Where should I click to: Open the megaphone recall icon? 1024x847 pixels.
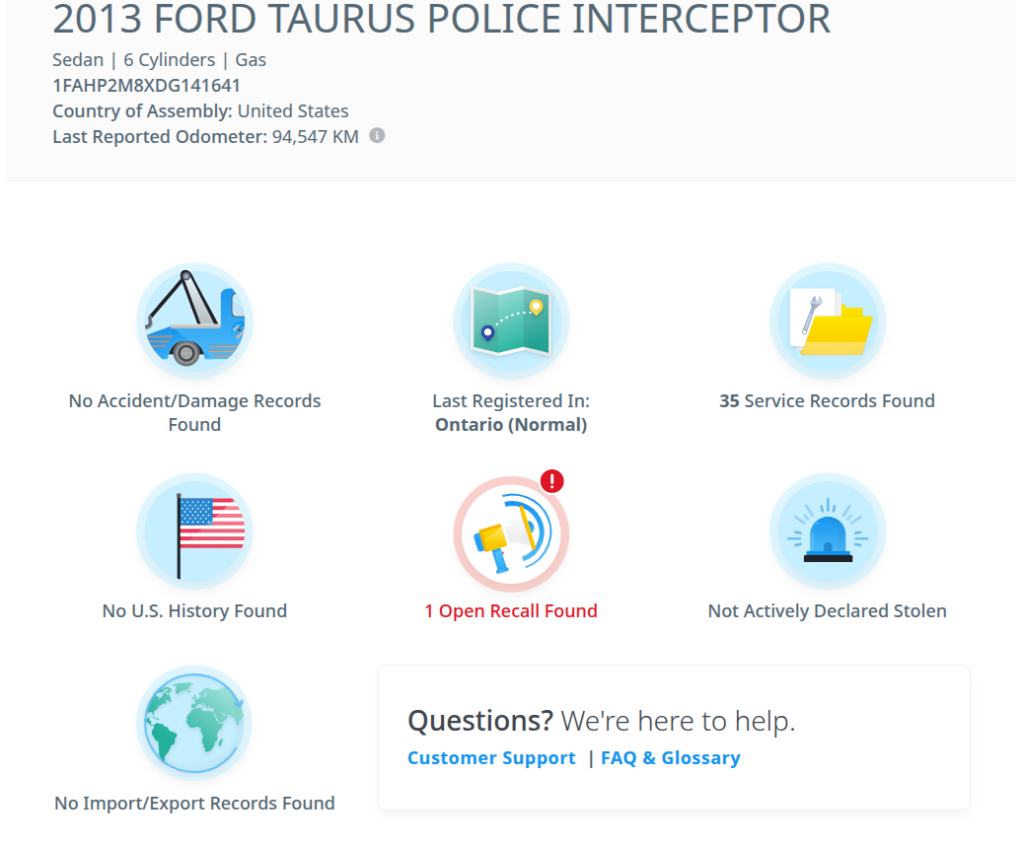click(511, 533)
